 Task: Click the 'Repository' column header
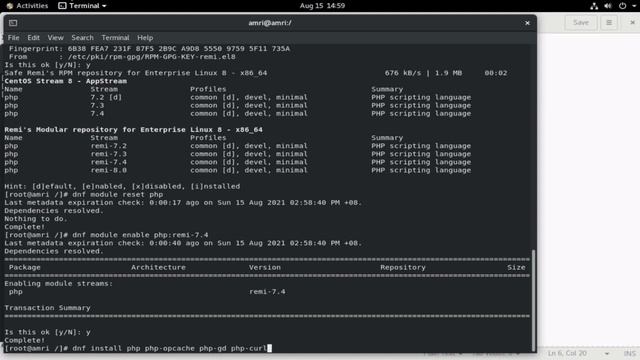coord(403,267)
